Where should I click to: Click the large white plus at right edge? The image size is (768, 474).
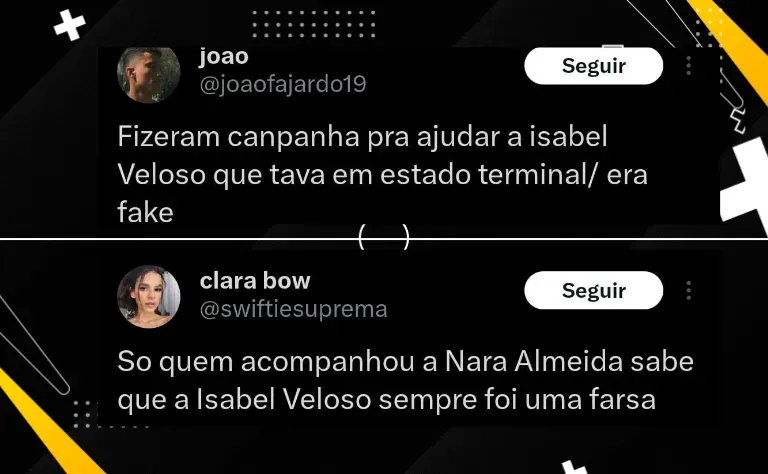(x=745, y=185)
